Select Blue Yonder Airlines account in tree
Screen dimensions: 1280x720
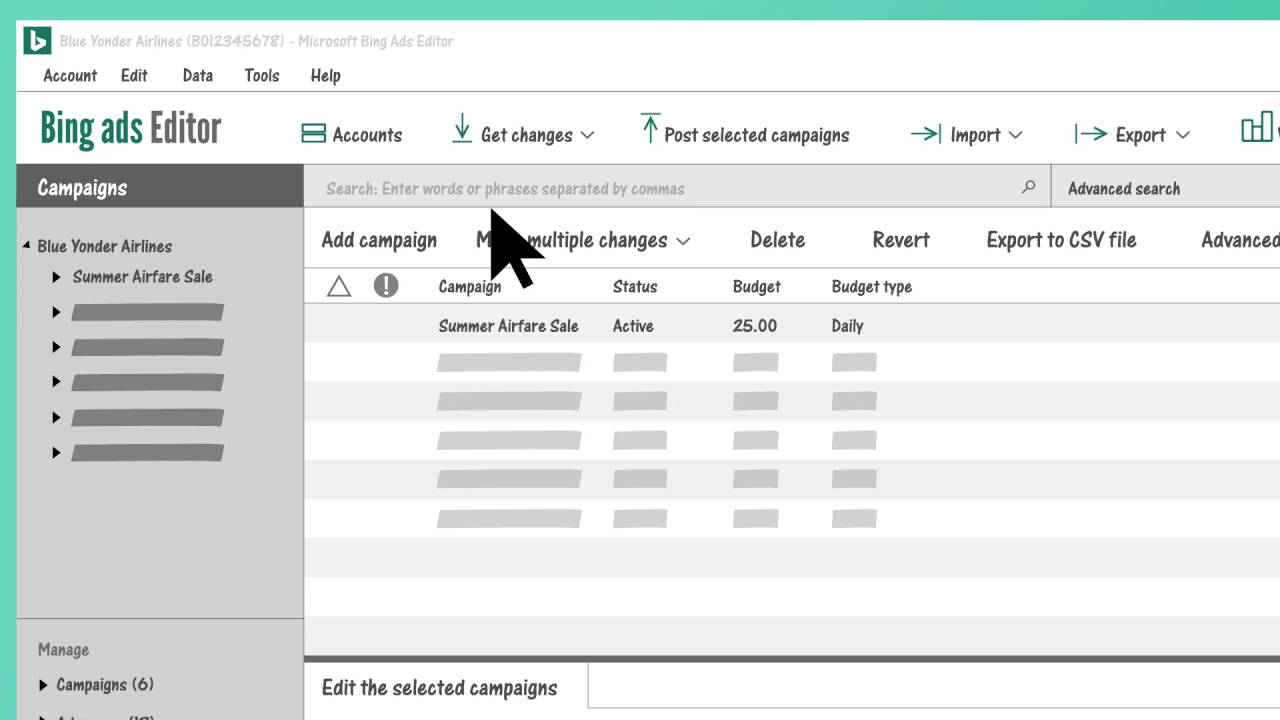click(105, 246)
